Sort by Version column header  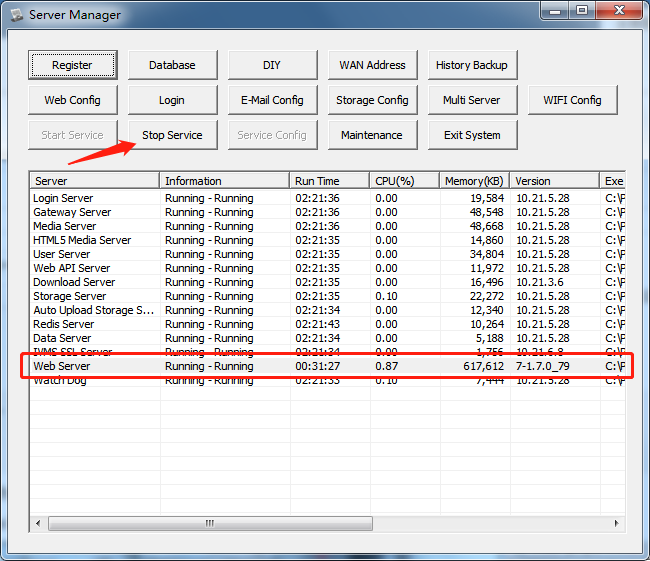pos(555,181)
